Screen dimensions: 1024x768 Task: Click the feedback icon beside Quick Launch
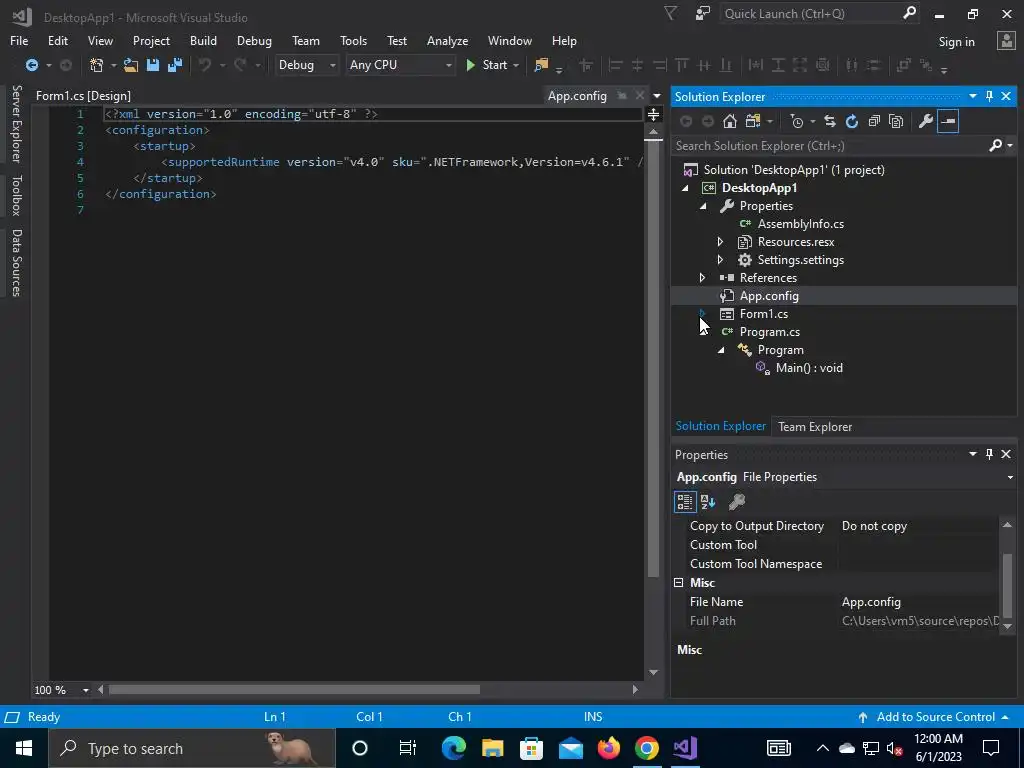pyautogui.click(x=703, y=14)
